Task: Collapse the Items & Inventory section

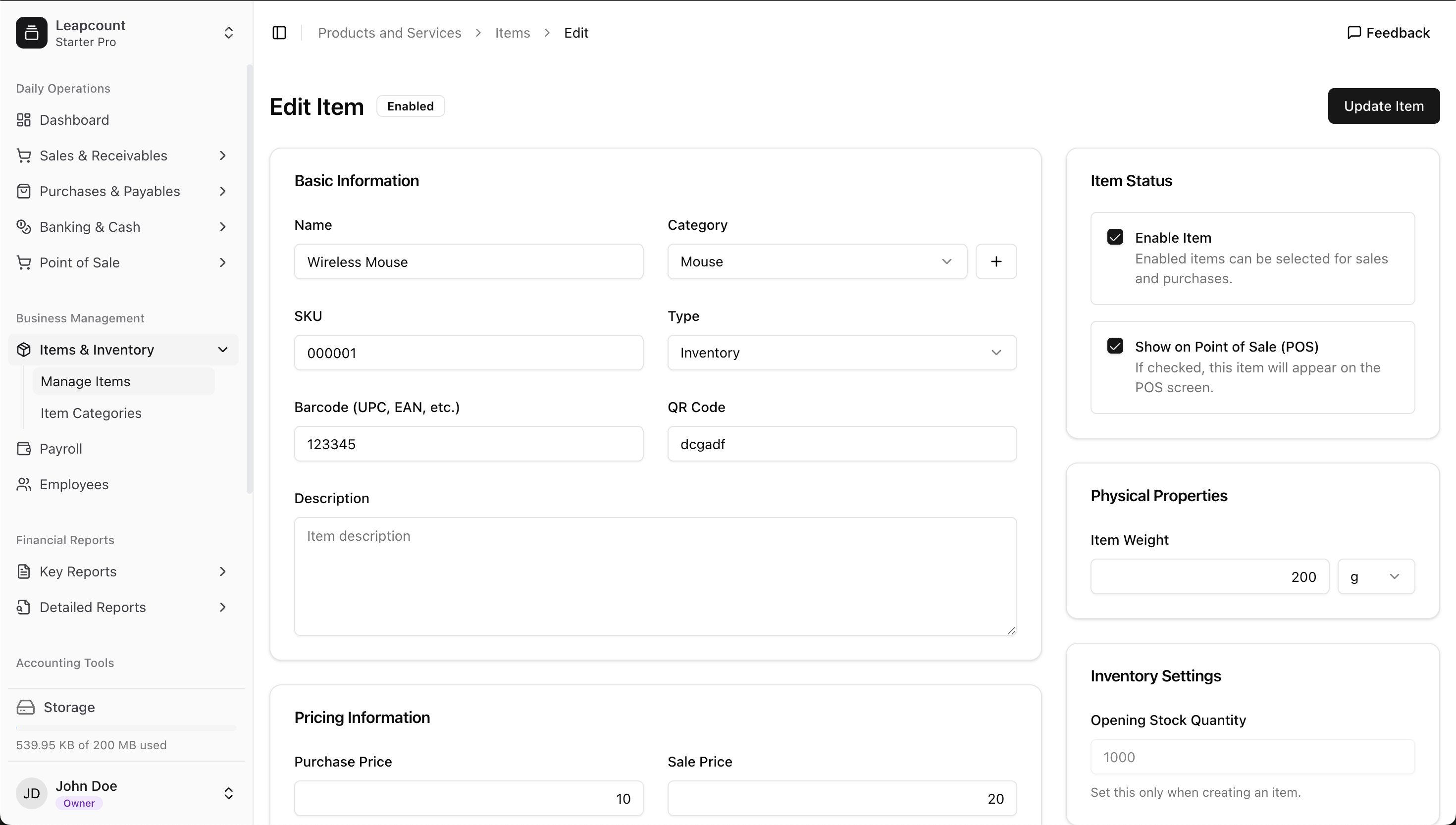Action: pos(223,350)
